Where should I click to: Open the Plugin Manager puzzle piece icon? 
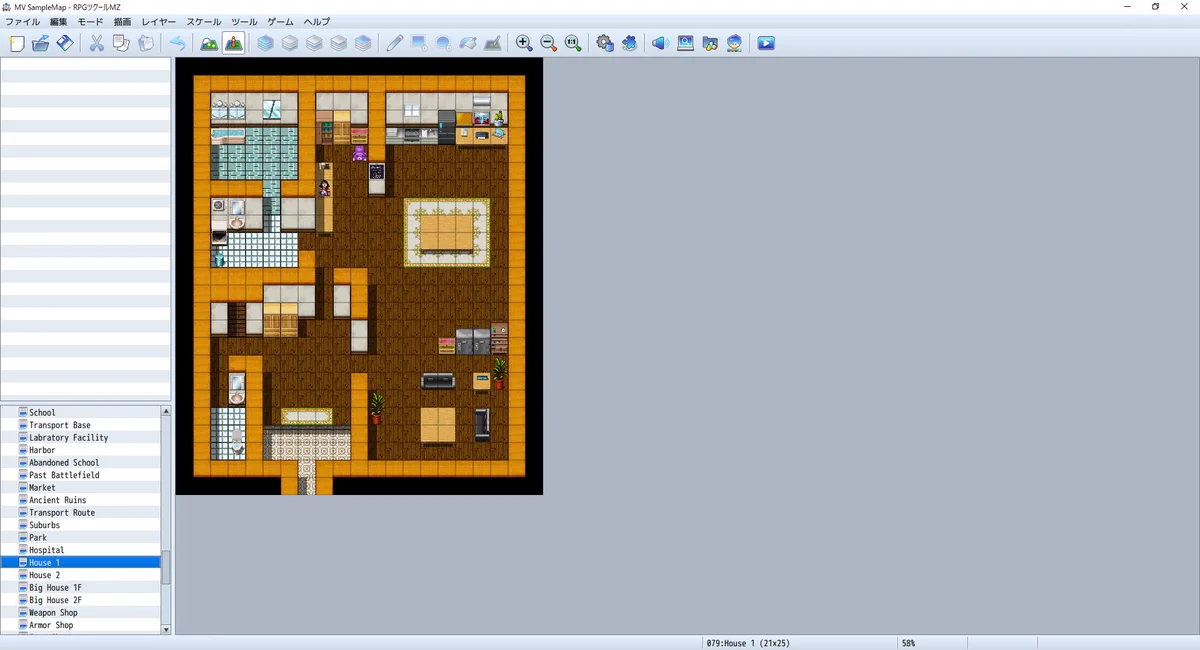[x=629, y=43]
